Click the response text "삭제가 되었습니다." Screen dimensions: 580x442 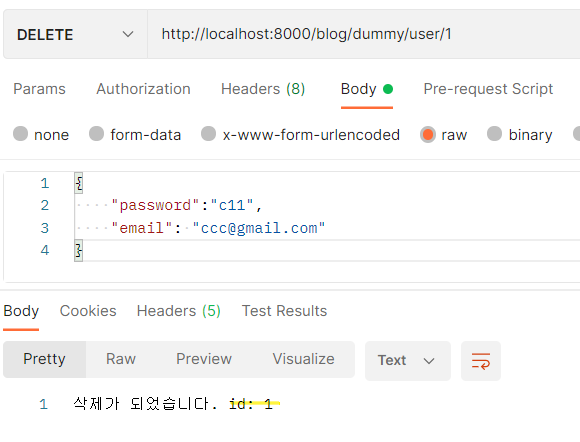(145, 404)
